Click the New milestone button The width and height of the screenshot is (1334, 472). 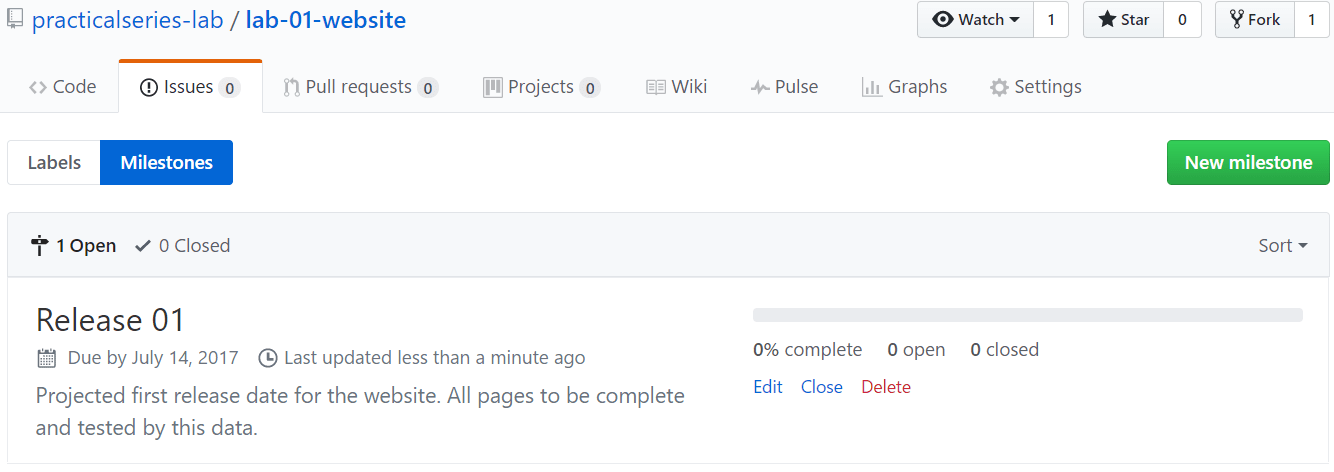(x=1248, y=163)
